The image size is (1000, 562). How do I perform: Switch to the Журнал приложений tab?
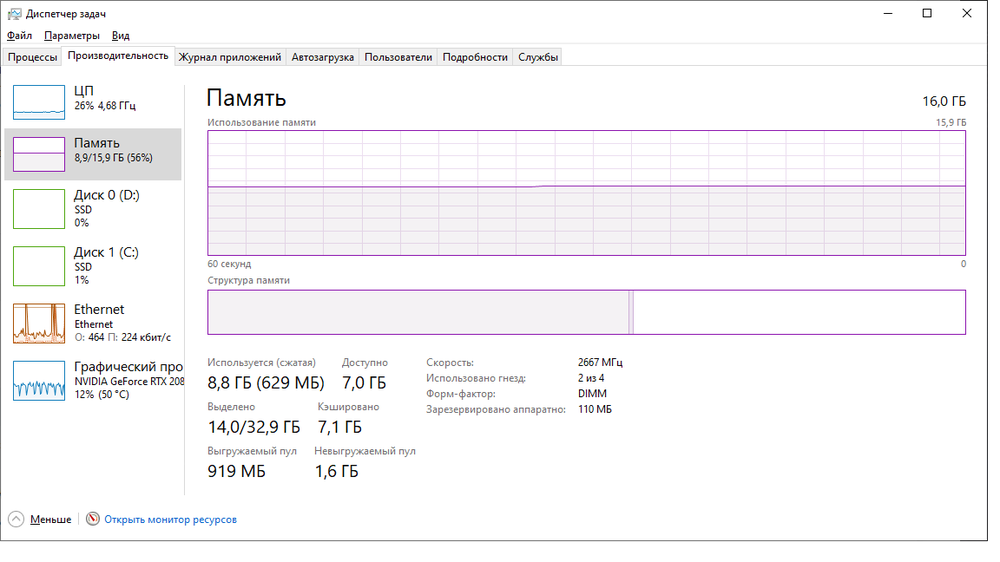(x=229, y=57)
